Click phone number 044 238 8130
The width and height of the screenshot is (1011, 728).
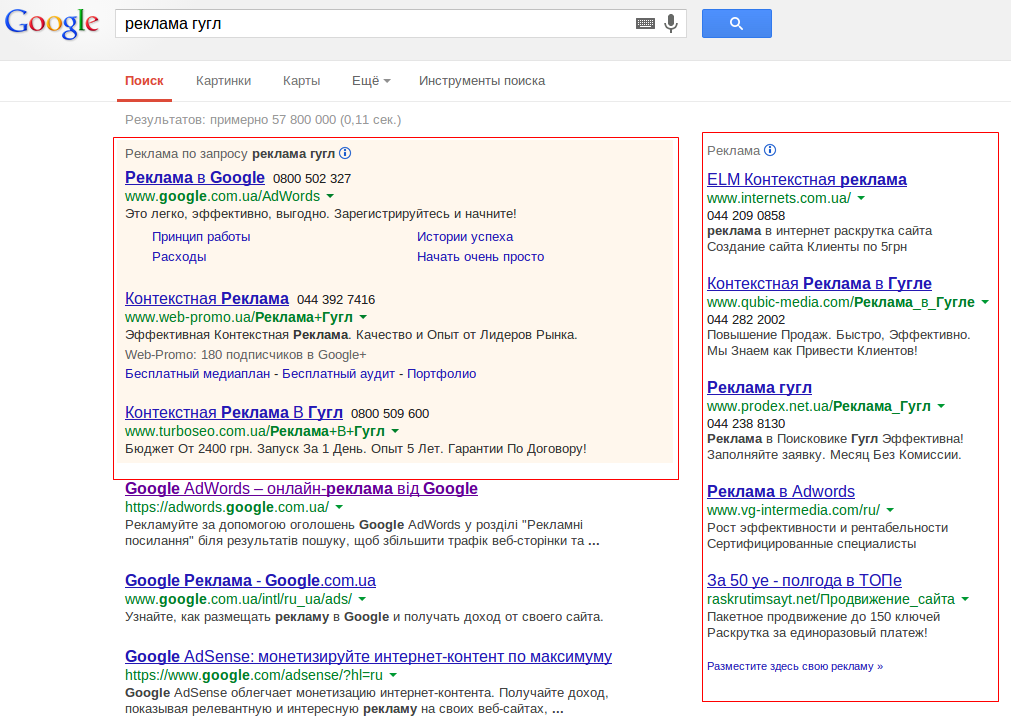point(746,424)
